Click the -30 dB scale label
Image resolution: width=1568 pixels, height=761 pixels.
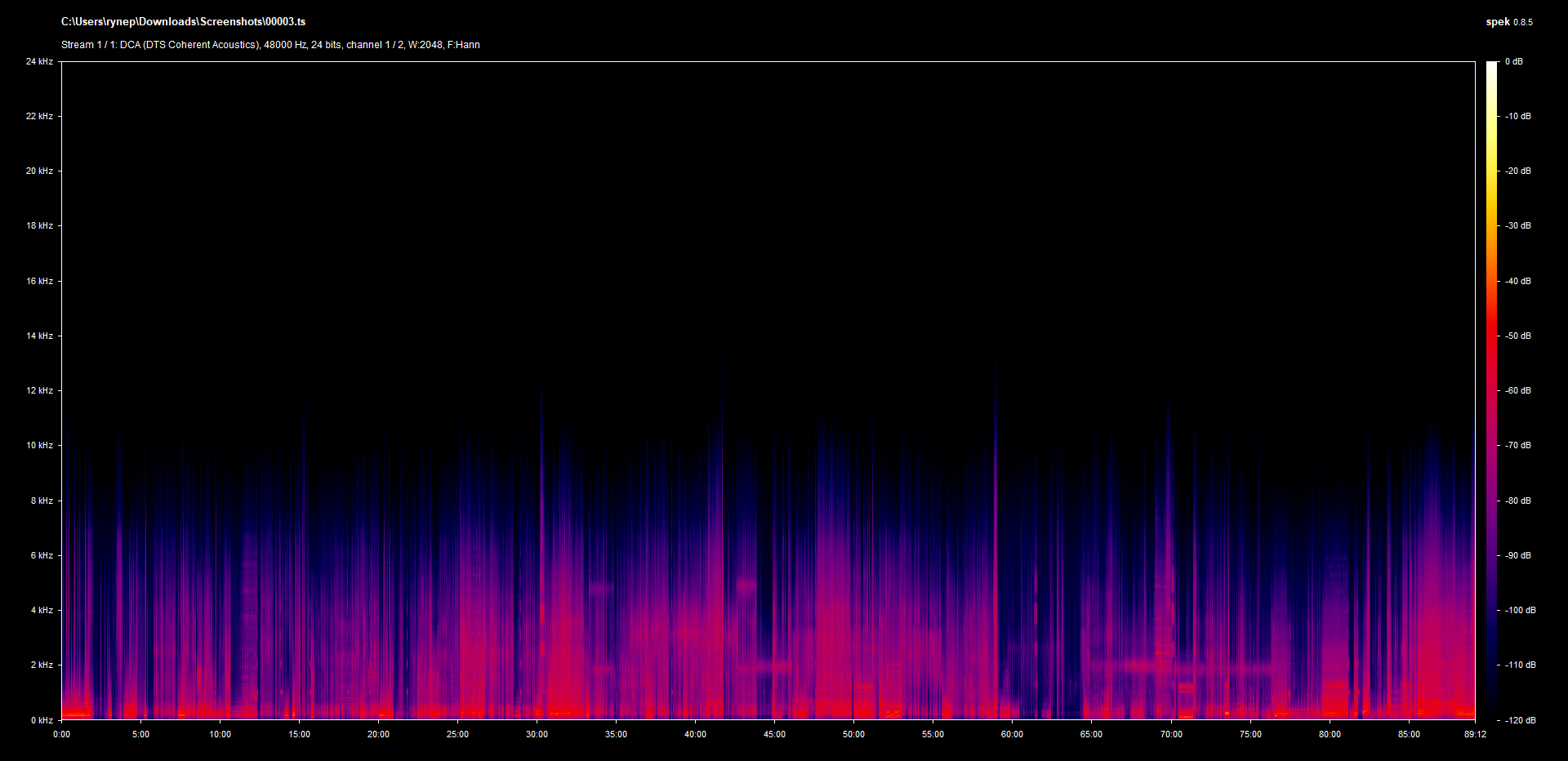pyautogui.click(x=1518, y=225)
